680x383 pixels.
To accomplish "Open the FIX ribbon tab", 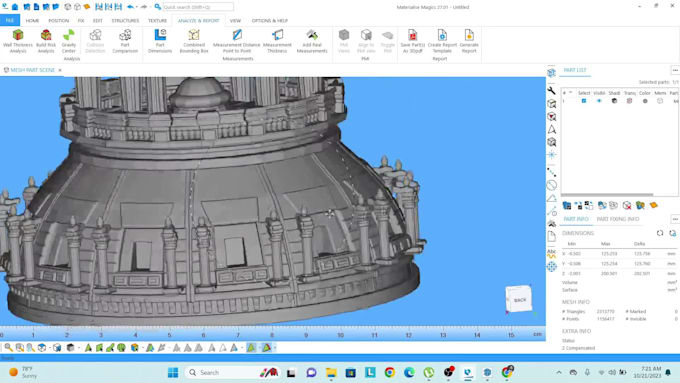I will 81,20.
